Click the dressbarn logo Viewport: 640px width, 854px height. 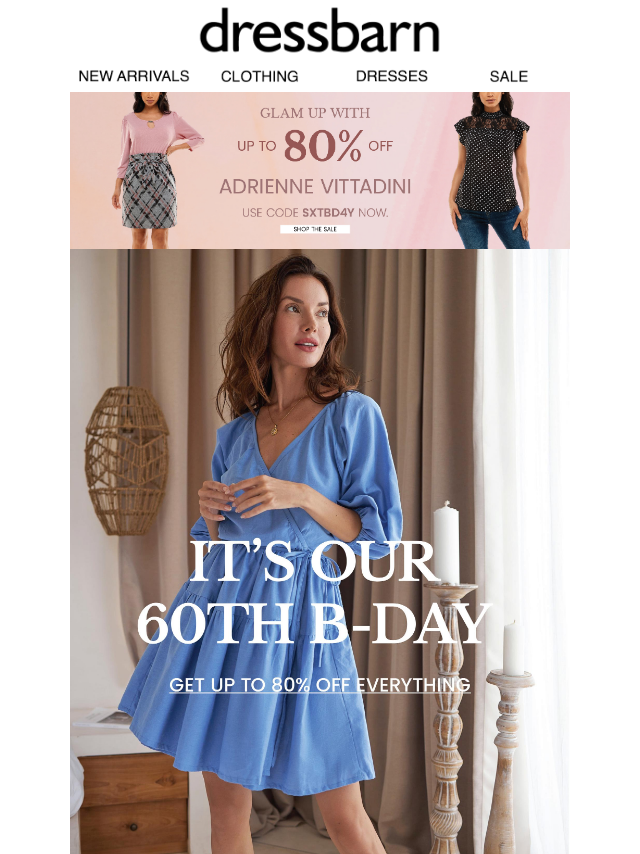319,32
